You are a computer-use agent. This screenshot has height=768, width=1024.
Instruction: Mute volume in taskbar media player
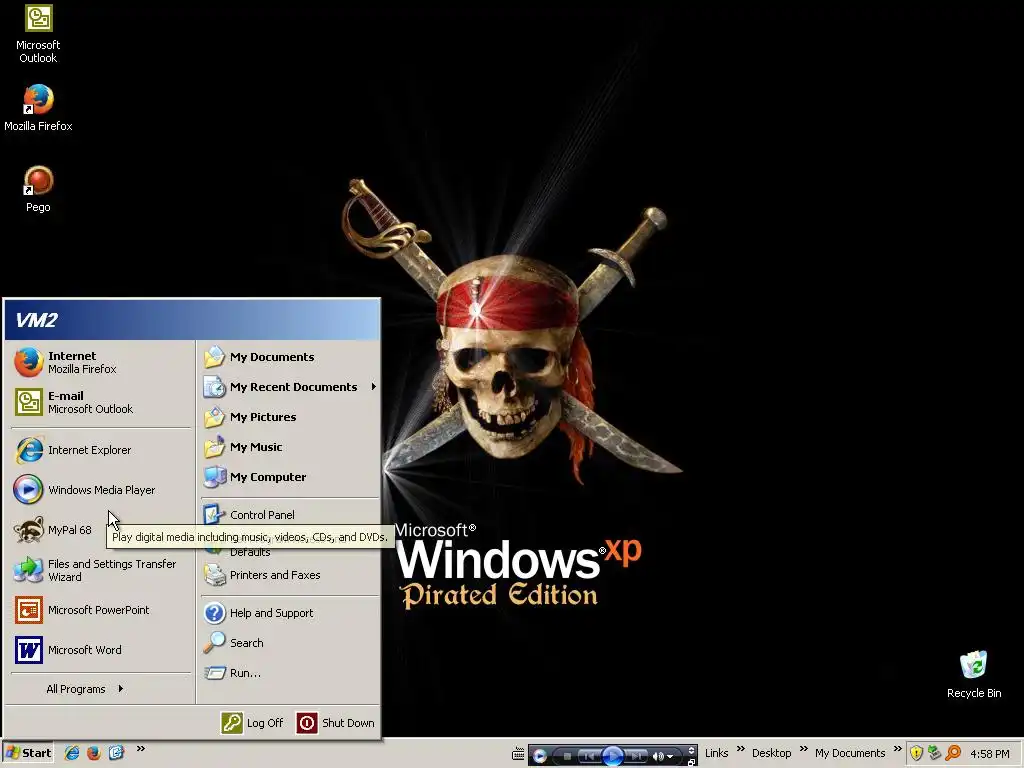coord(658,756)
